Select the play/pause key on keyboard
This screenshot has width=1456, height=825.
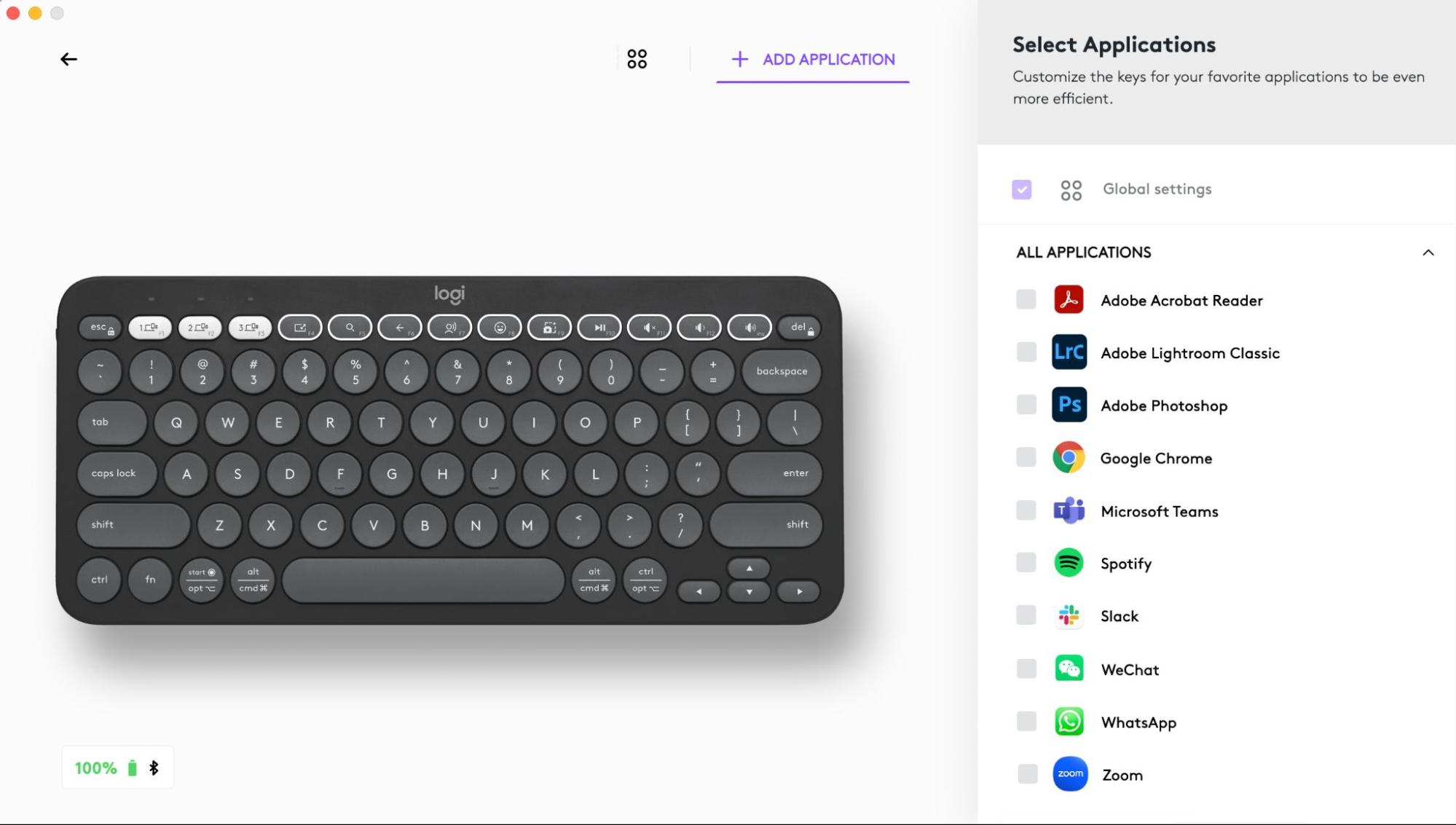pos(599,328)
